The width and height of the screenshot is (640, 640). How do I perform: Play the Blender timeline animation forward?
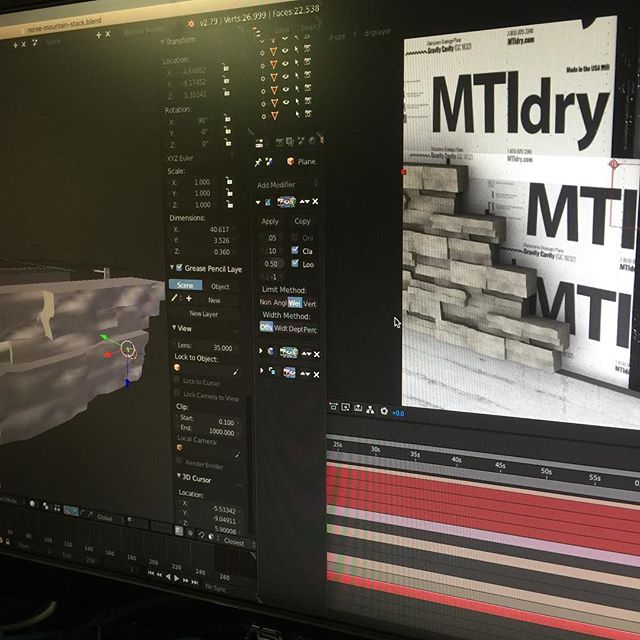click(176, 578)
